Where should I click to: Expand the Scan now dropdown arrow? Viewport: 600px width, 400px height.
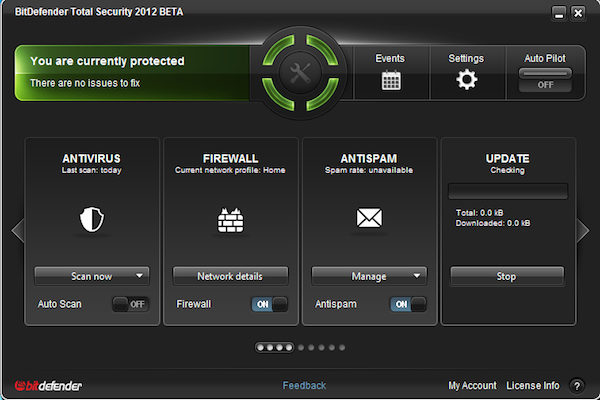pos(140,276)
